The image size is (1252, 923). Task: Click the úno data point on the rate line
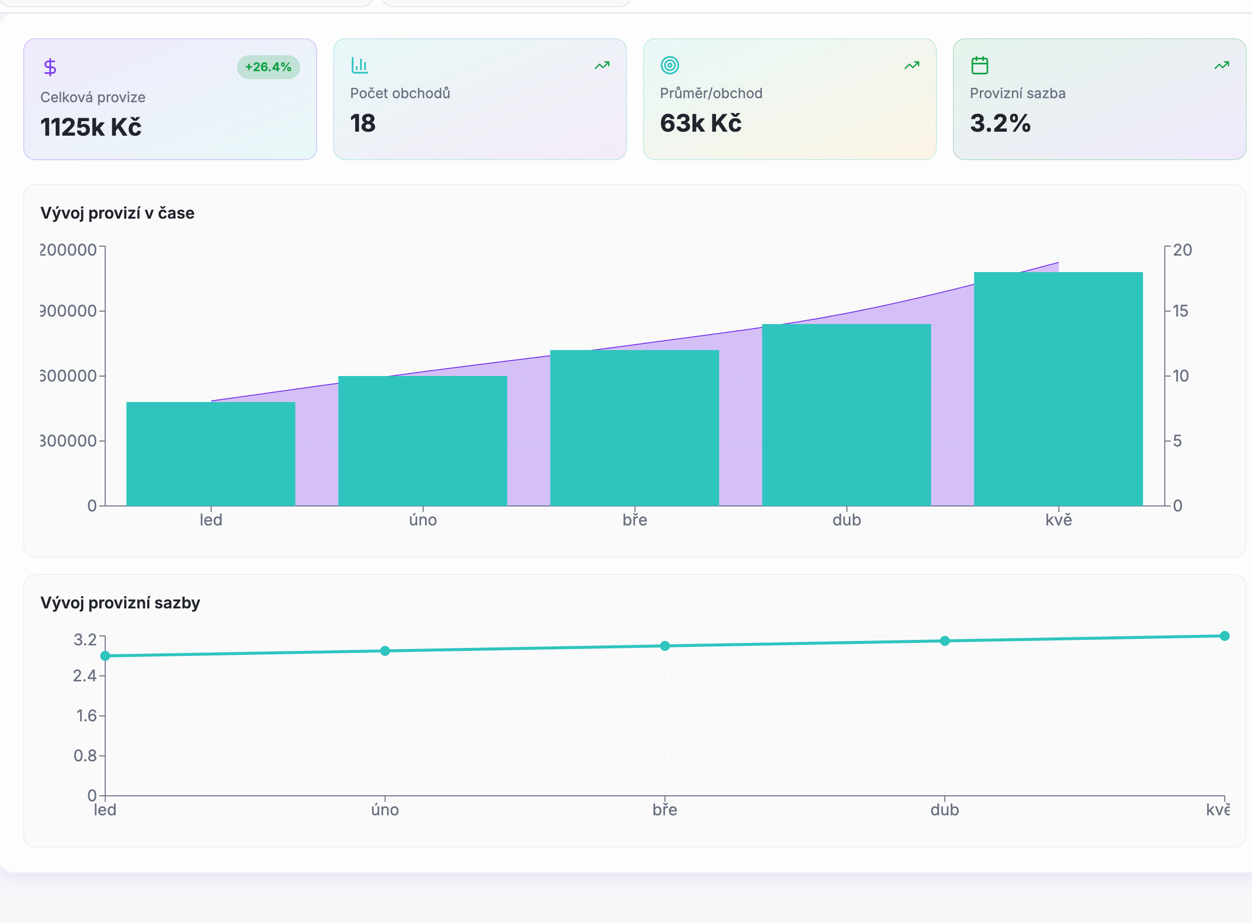pos(385,651)
